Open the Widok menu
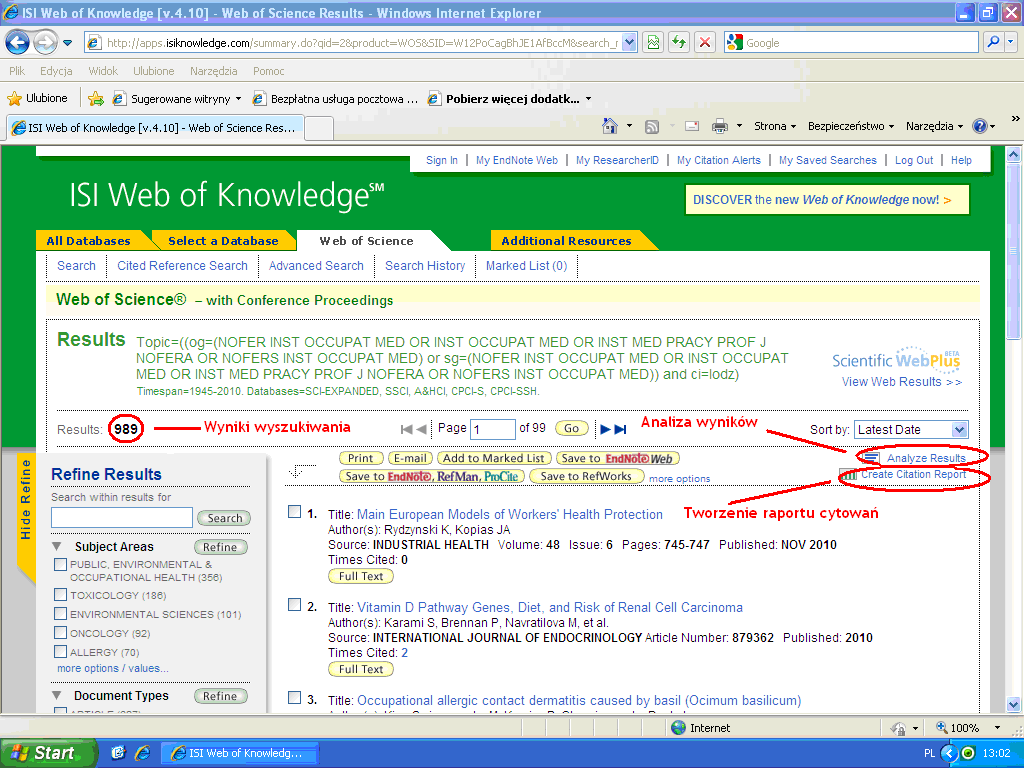1024x768 pixels. pyautogui.click(x=103, y=71)
